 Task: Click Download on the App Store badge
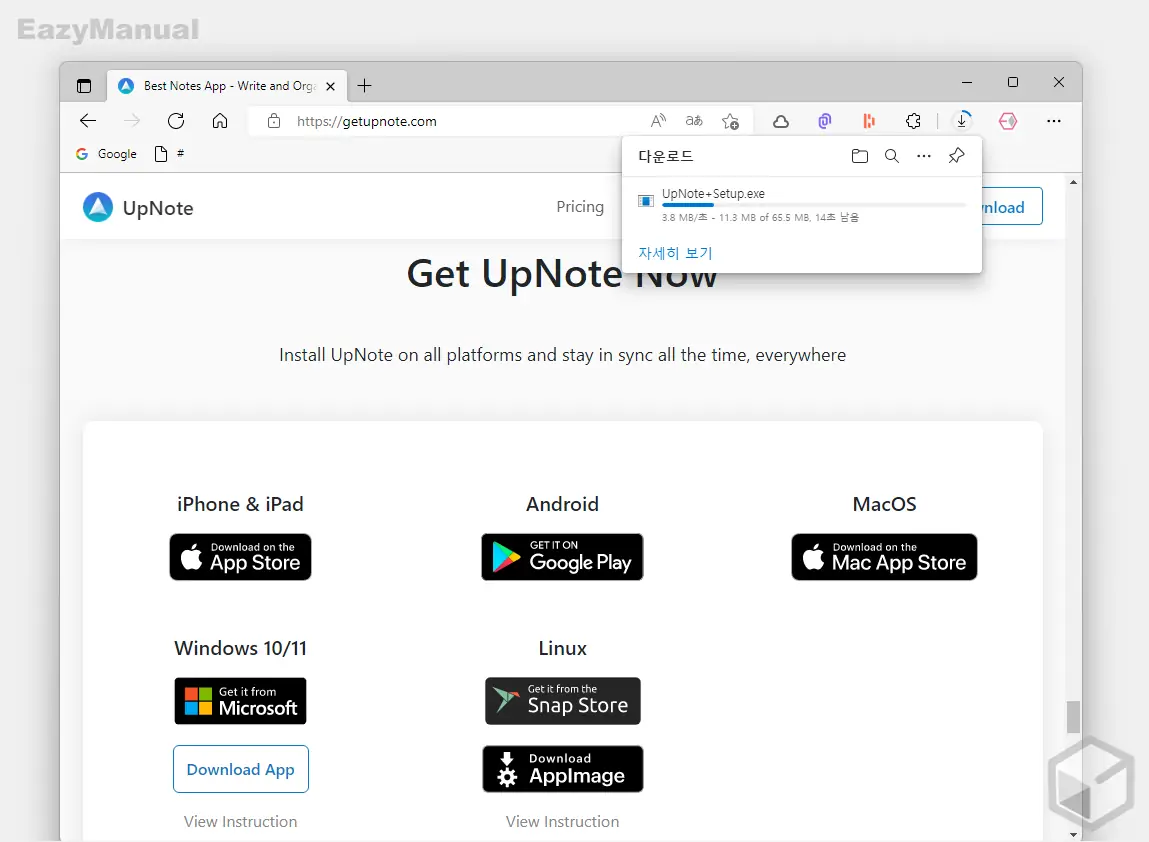point(240,557)
